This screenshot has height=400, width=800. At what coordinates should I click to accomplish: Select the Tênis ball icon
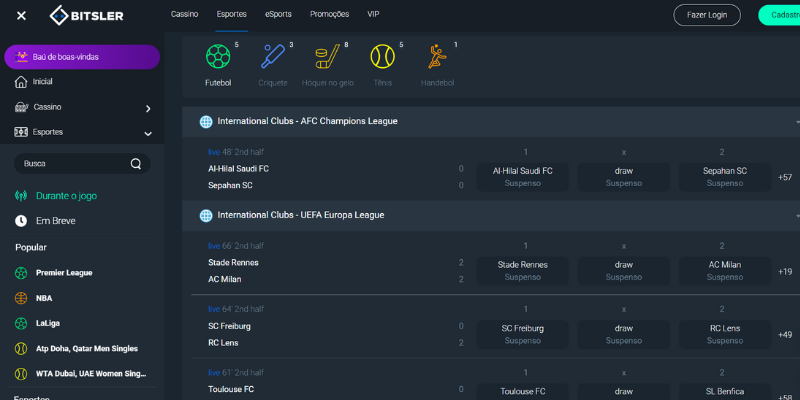click(382, 57)
